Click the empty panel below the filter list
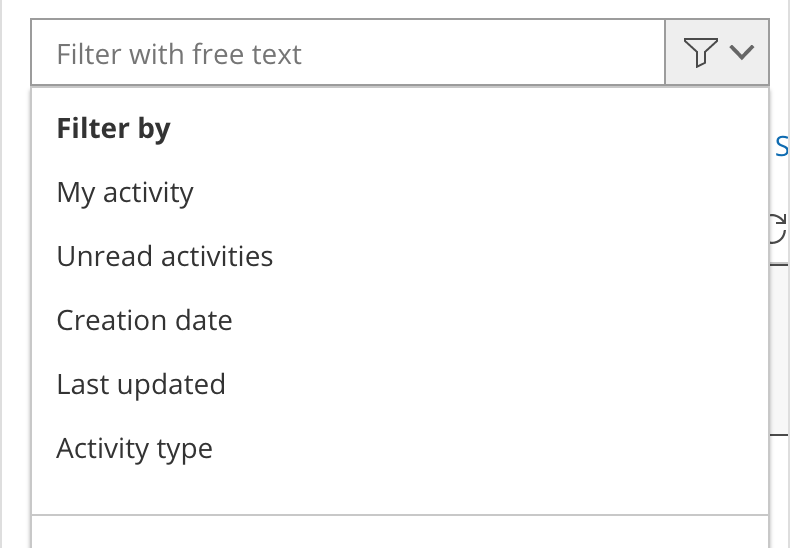The height and width of the screenshot is (548, 790). 400,533
